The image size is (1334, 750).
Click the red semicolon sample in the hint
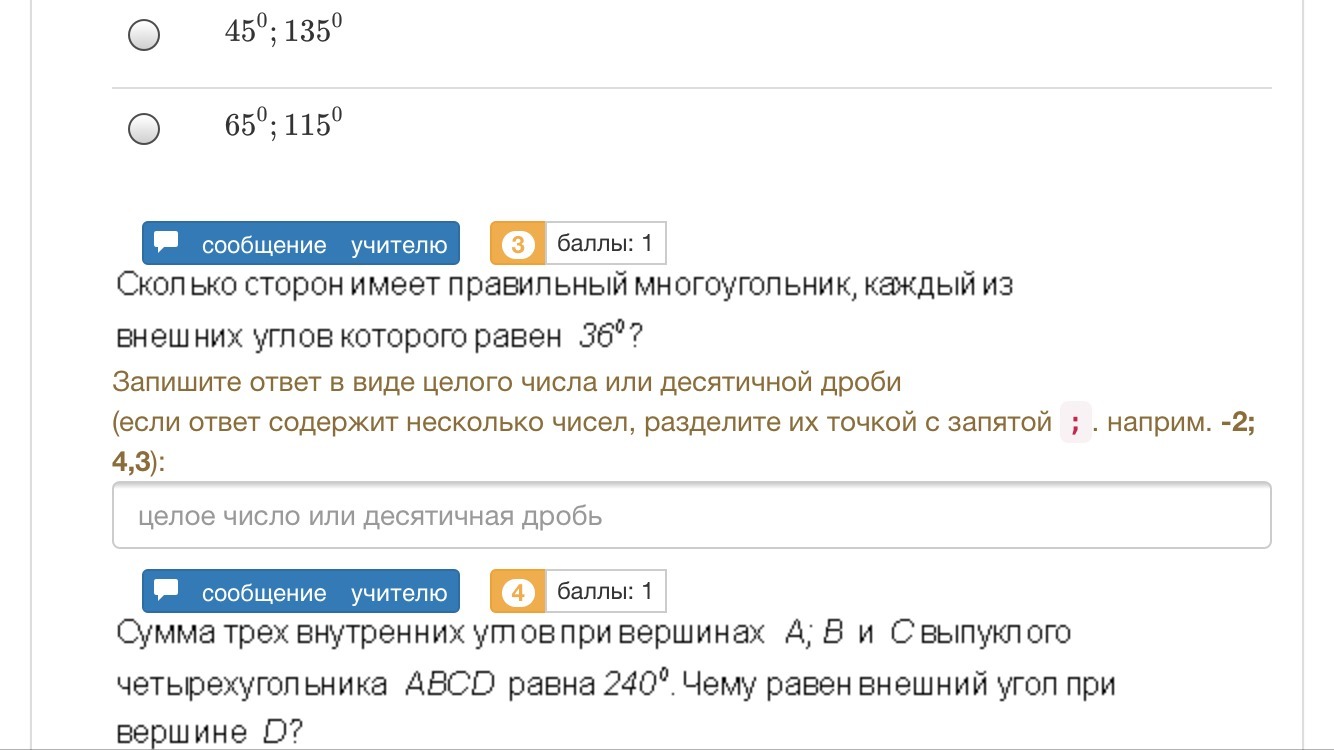(x=1074, y=424)
